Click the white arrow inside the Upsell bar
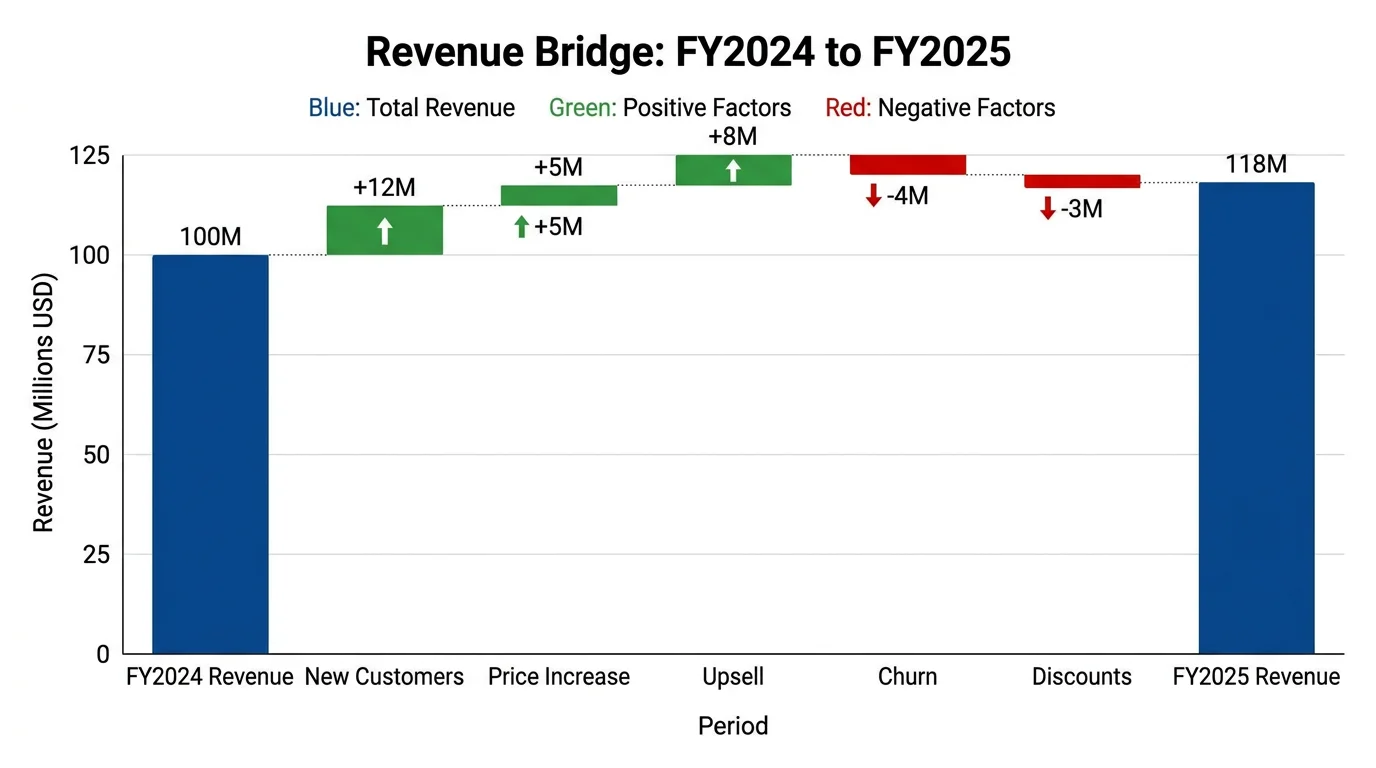The width and height of the screenshot is (1376, 768). 733,170
